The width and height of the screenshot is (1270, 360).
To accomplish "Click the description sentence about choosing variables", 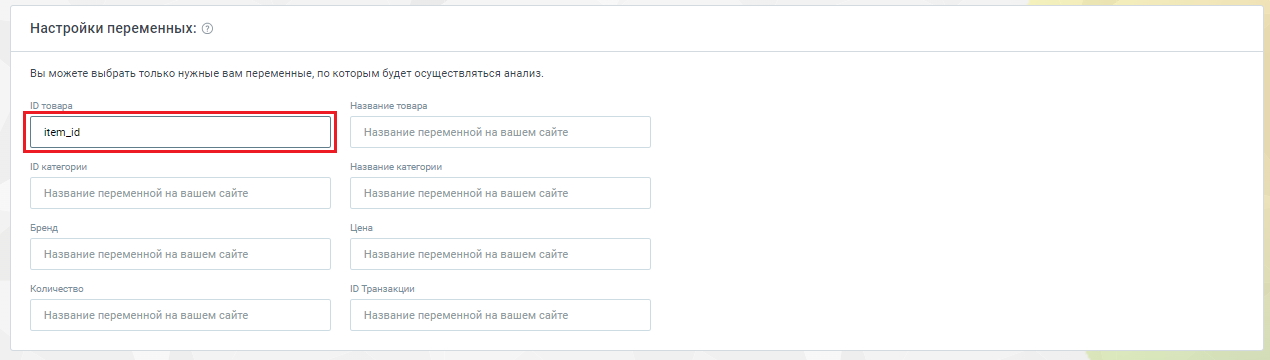I will (287, 74).
